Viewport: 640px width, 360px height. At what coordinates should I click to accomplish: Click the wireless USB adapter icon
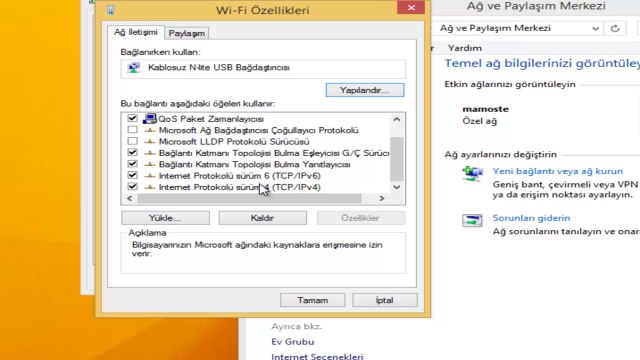click(133, 68)
